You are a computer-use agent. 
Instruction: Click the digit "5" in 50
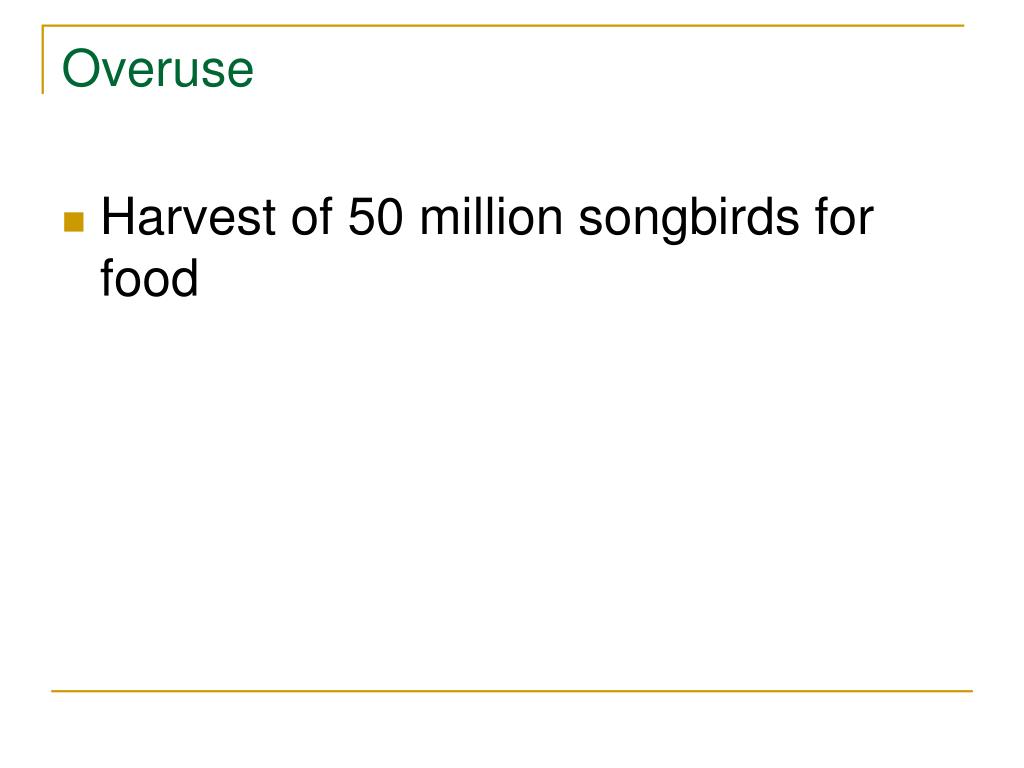[361, 218]
